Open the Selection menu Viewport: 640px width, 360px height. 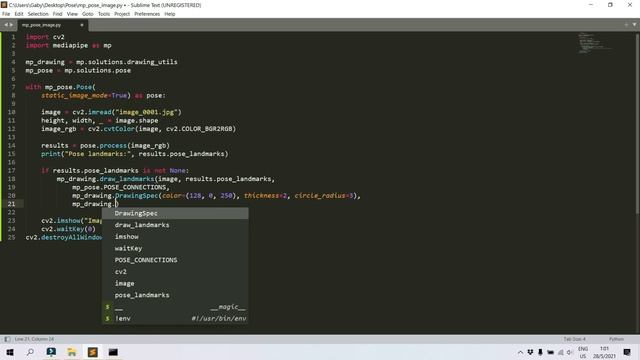tap(38, 14)
